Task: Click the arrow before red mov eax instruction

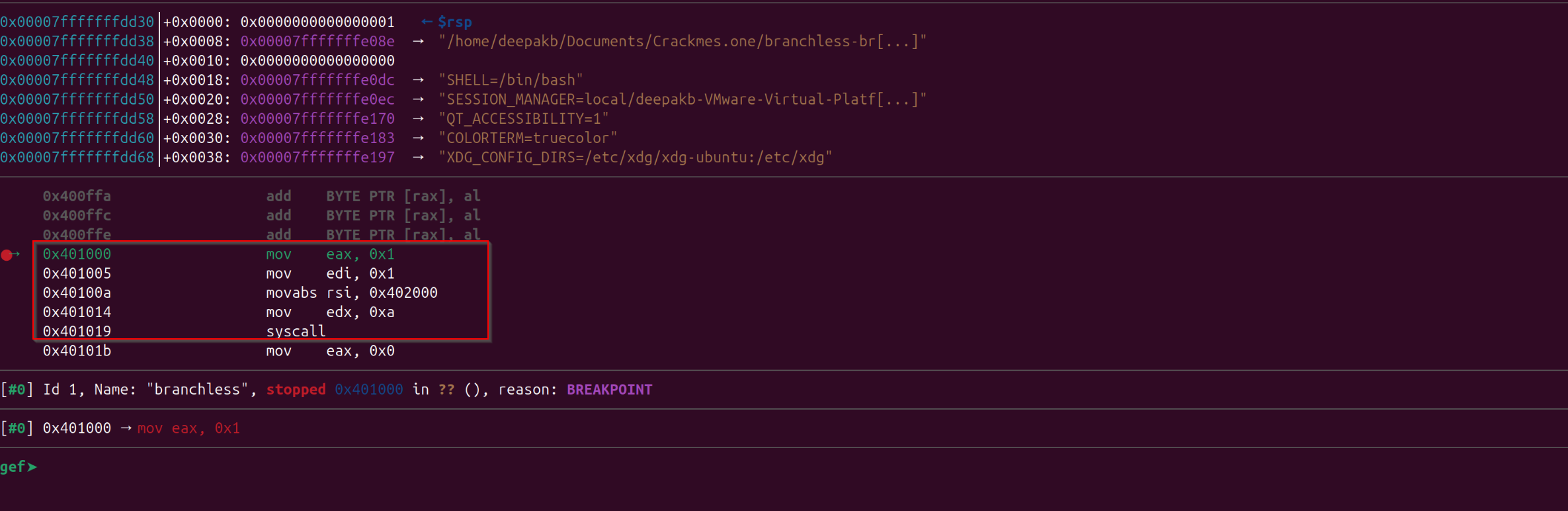Action: pos(126,428)
